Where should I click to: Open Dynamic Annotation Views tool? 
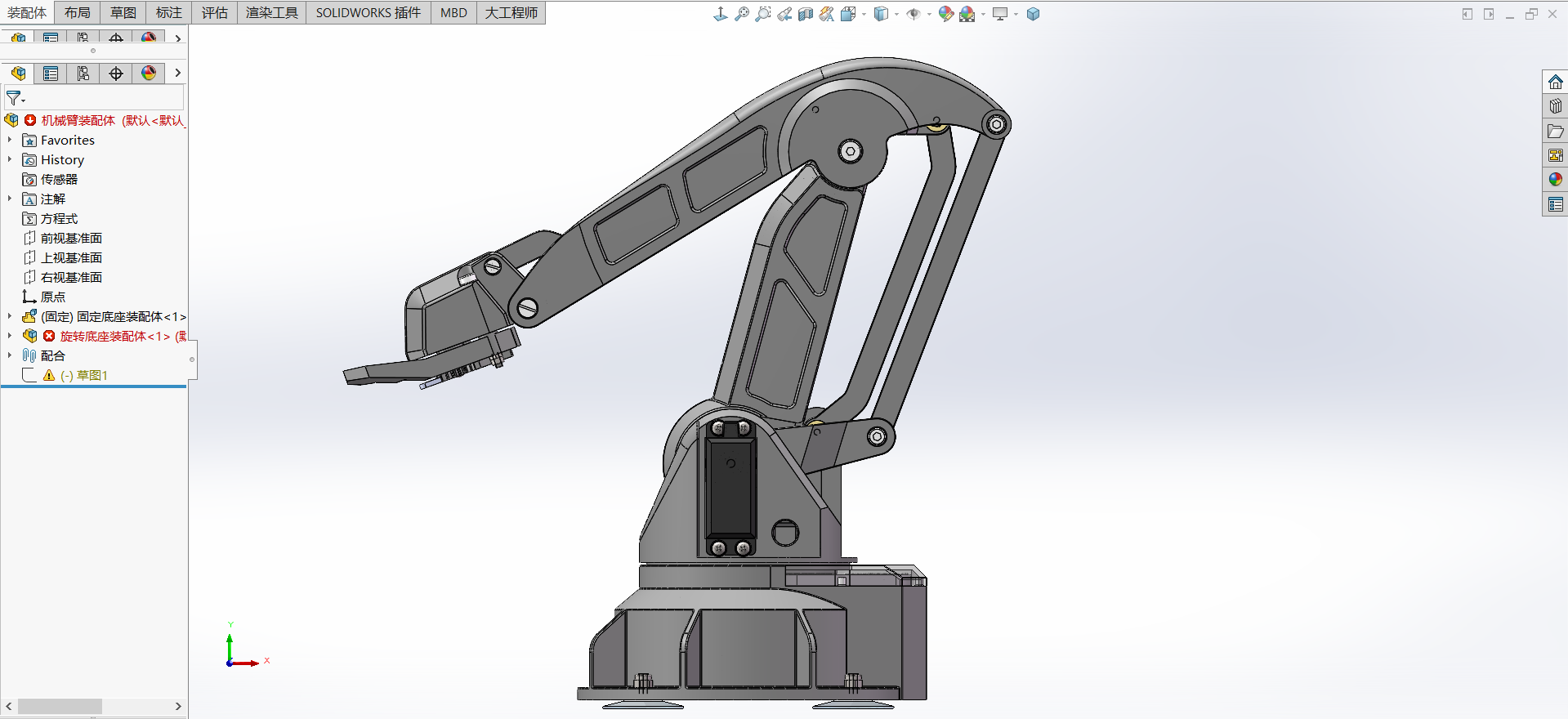pyautogui.click(x=827, y=14)
